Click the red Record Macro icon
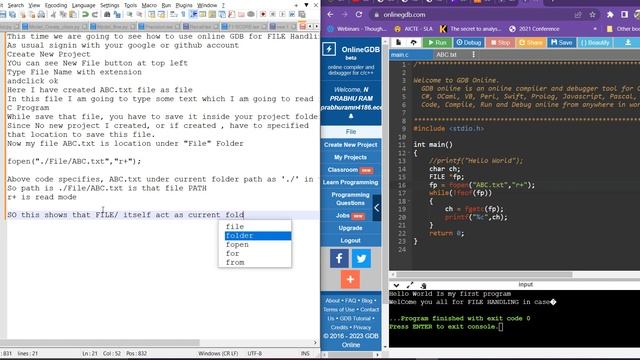640x360 pixels. point(263,14)
